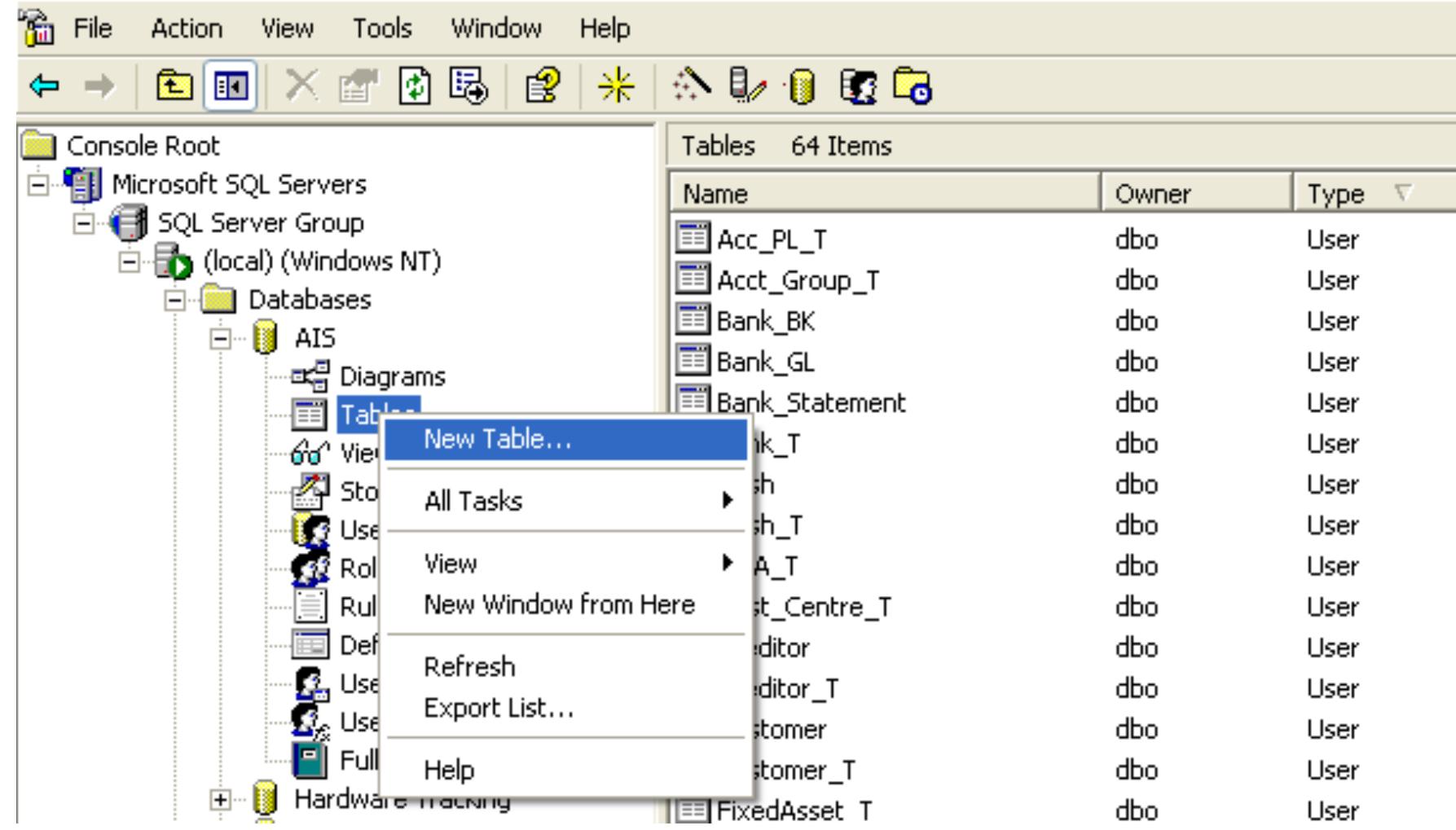The image size is (1456, 830).
Task: Open the Action menu
Action: [x=187, y=29]
